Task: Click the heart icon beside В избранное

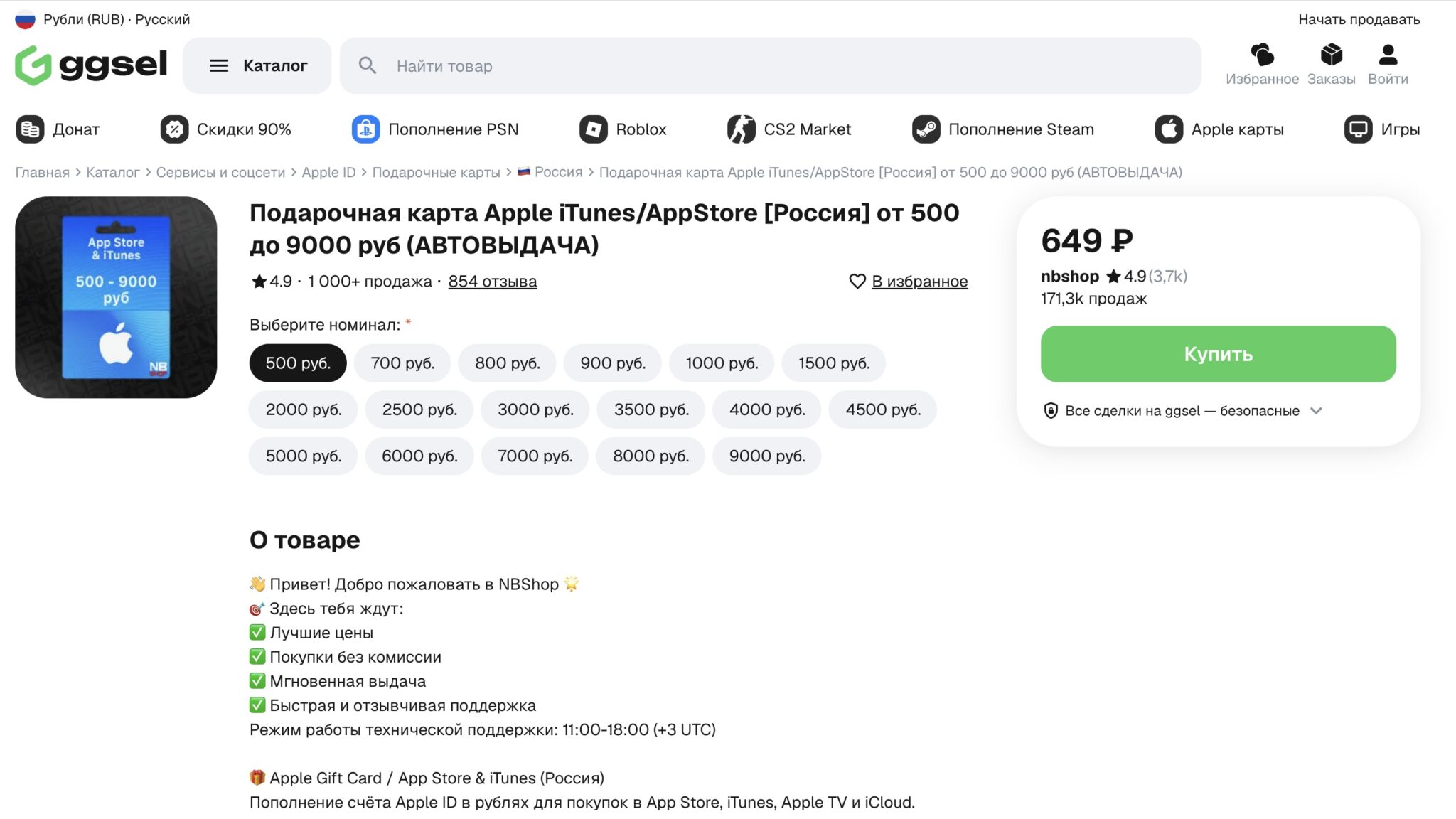Action: tap(857, 282)
